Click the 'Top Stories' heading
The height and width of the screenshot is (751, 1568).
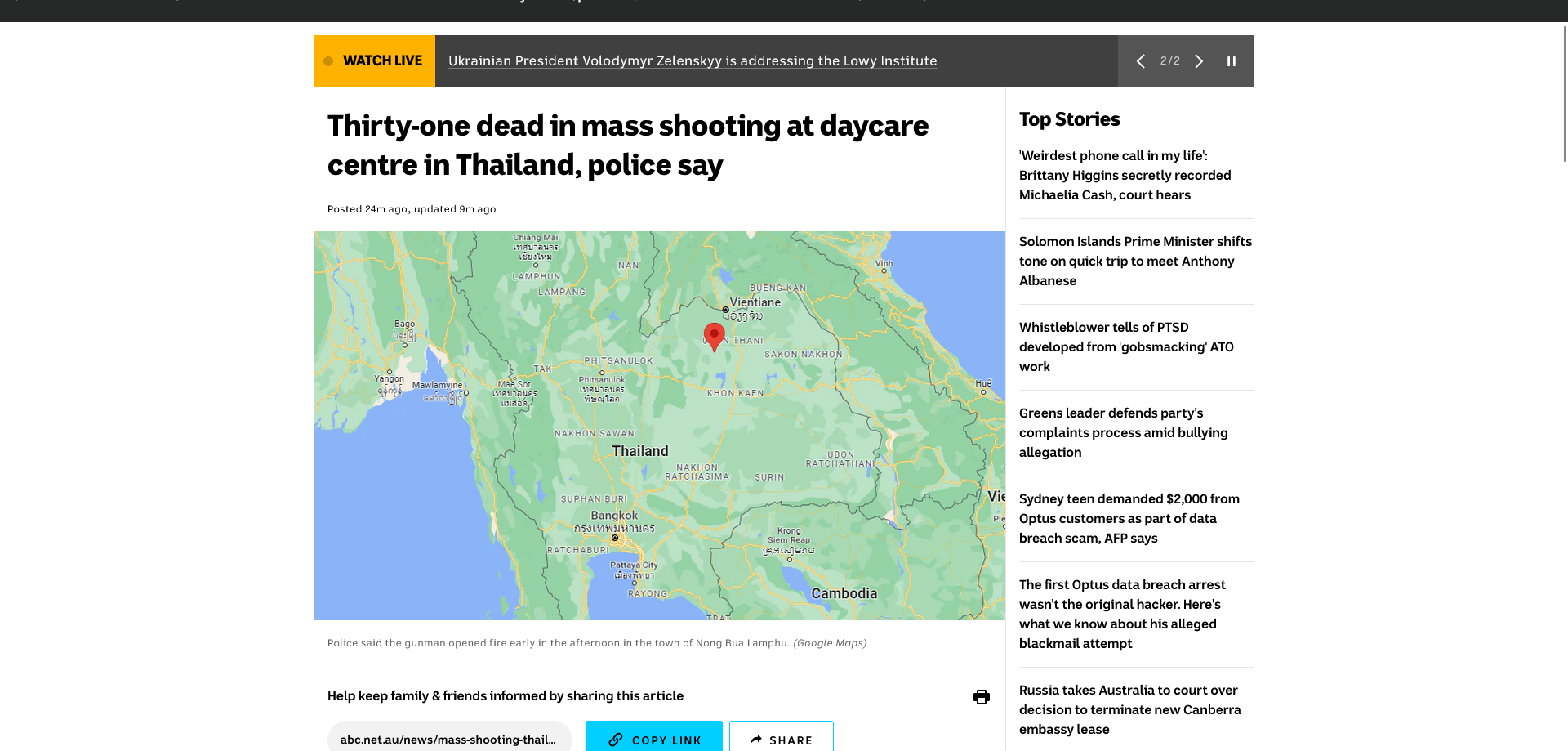1069,119
